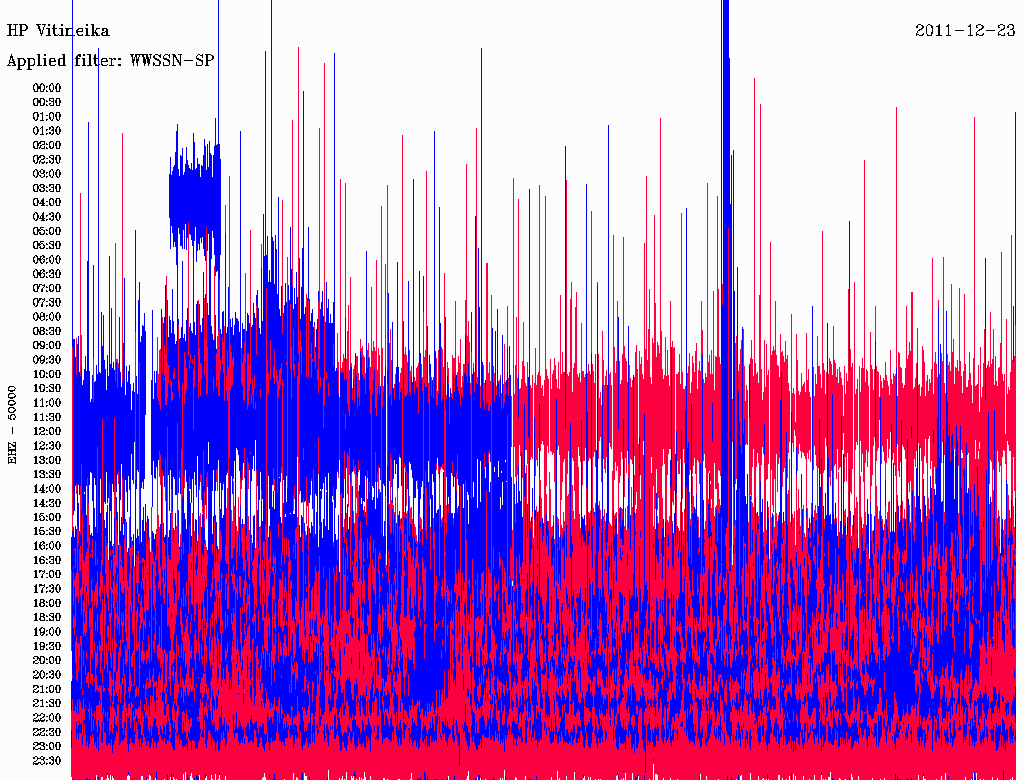Select the 08:00 time label
Image resolution: width=1024 pixels, height=780 pixels.
[47, 317]
